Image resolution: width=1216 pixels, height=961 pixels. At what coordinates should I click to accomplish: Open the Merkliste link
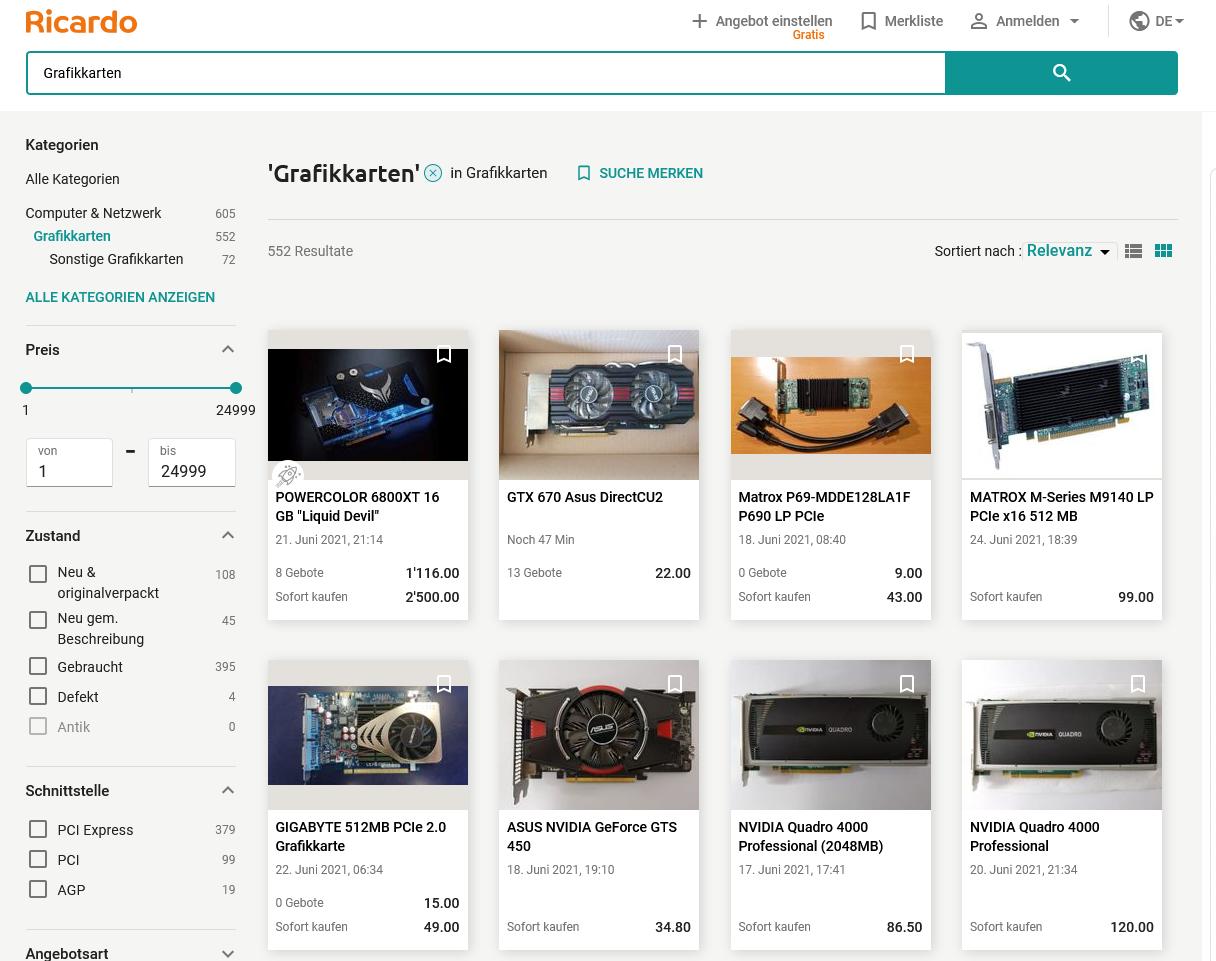[x=914, y=21]
